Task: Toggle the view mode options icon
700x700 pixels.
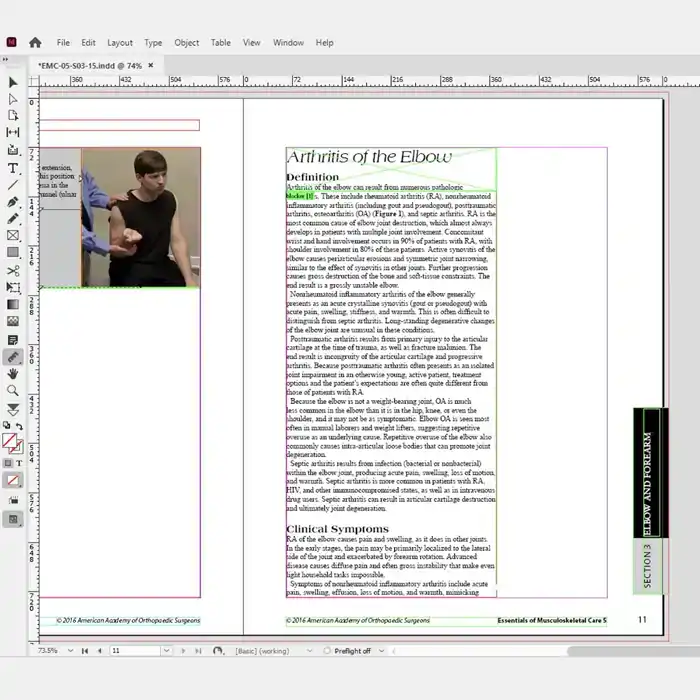Action: 13,500
